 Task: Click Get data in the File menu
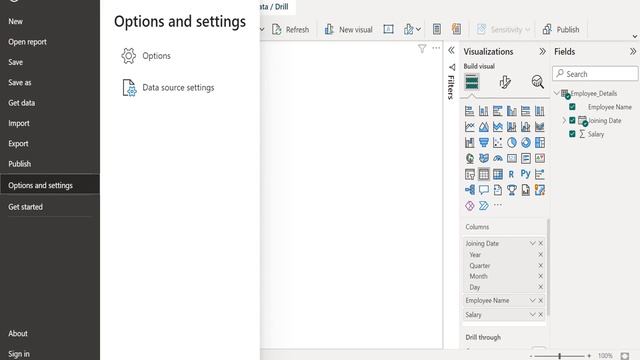click(22, 103)
